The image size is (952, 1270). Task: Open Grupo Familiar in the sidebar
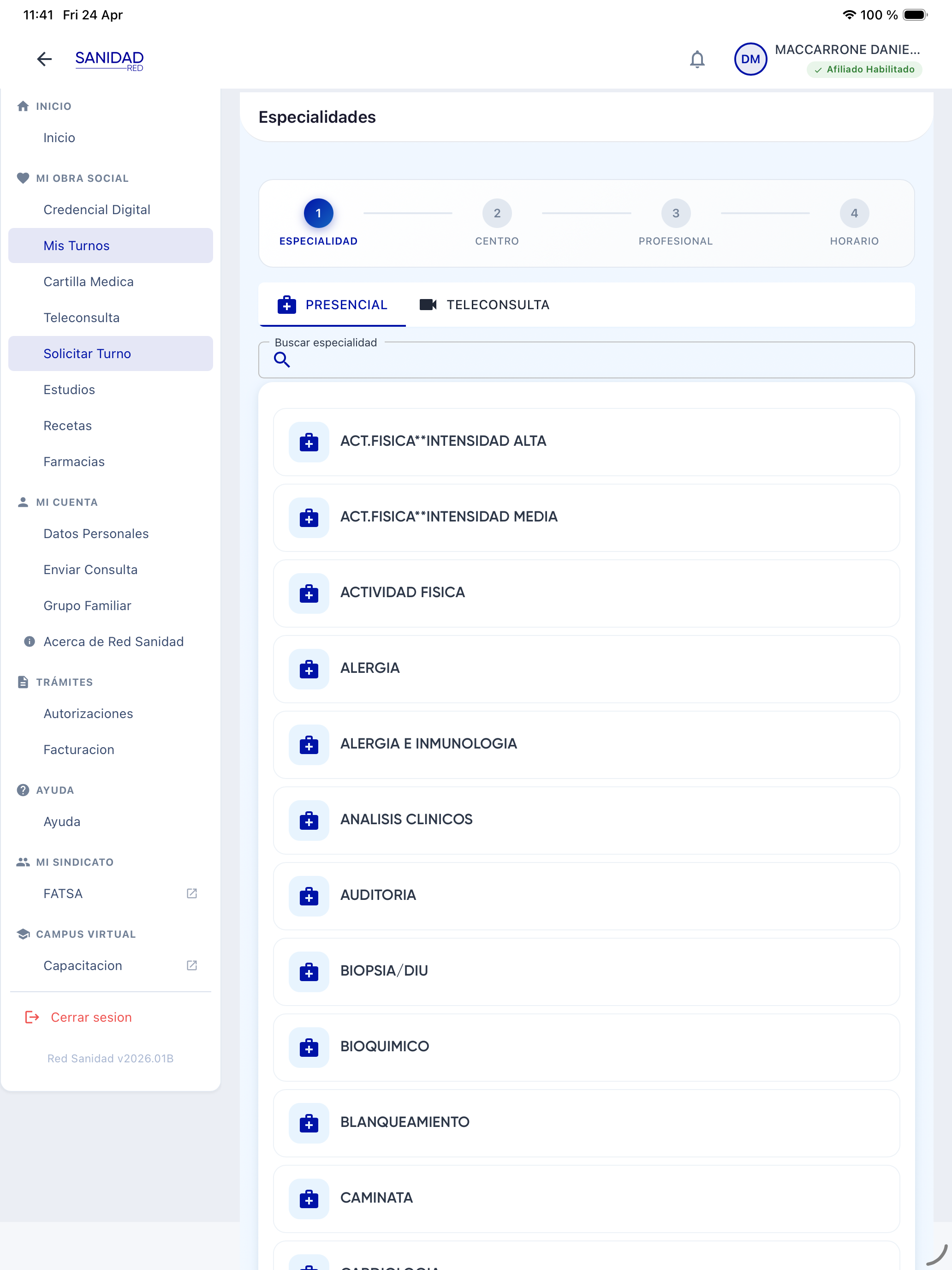pyautogui.click(x=111, y=606)
